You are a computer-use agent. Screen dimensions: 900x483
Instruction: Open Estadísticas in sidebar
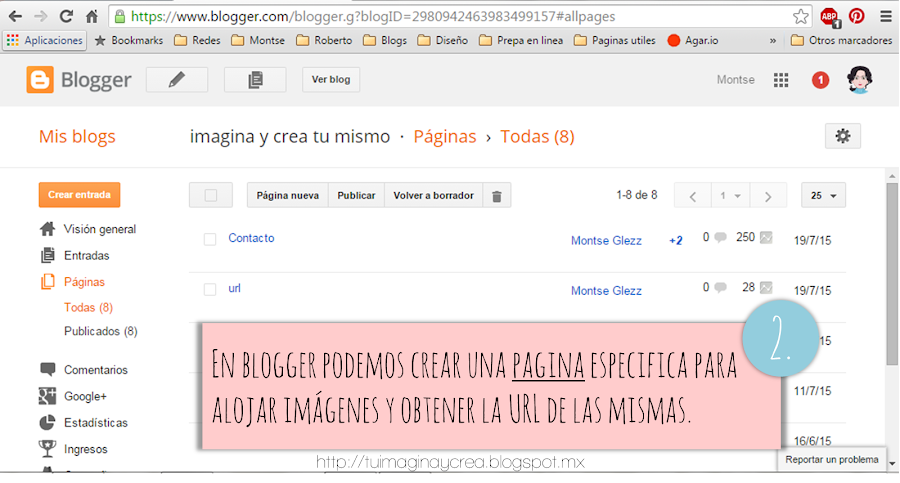tap(84, 423)
